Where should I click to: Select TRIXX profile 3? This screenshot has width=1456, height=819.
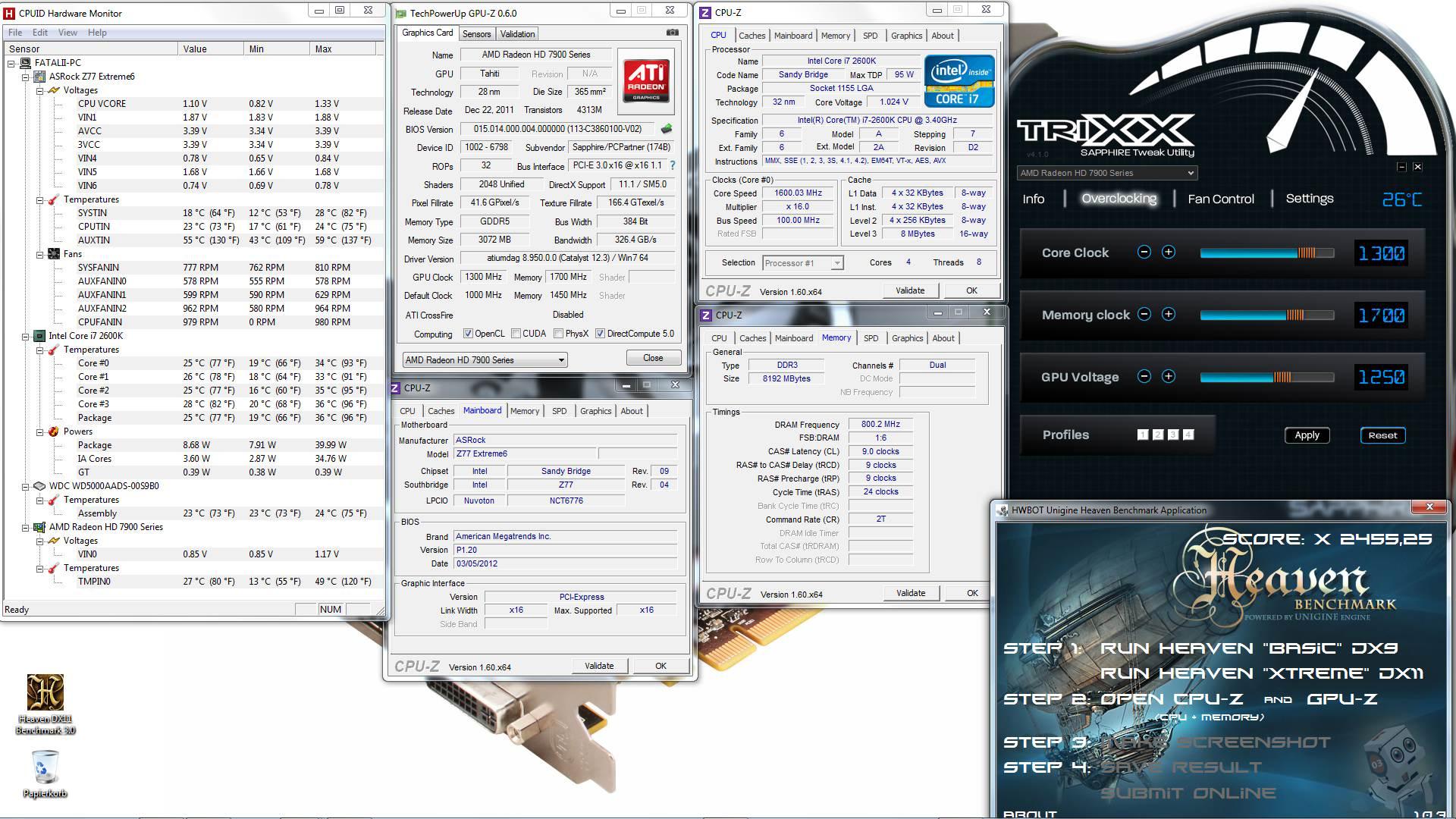click(x=1173, y=435)
